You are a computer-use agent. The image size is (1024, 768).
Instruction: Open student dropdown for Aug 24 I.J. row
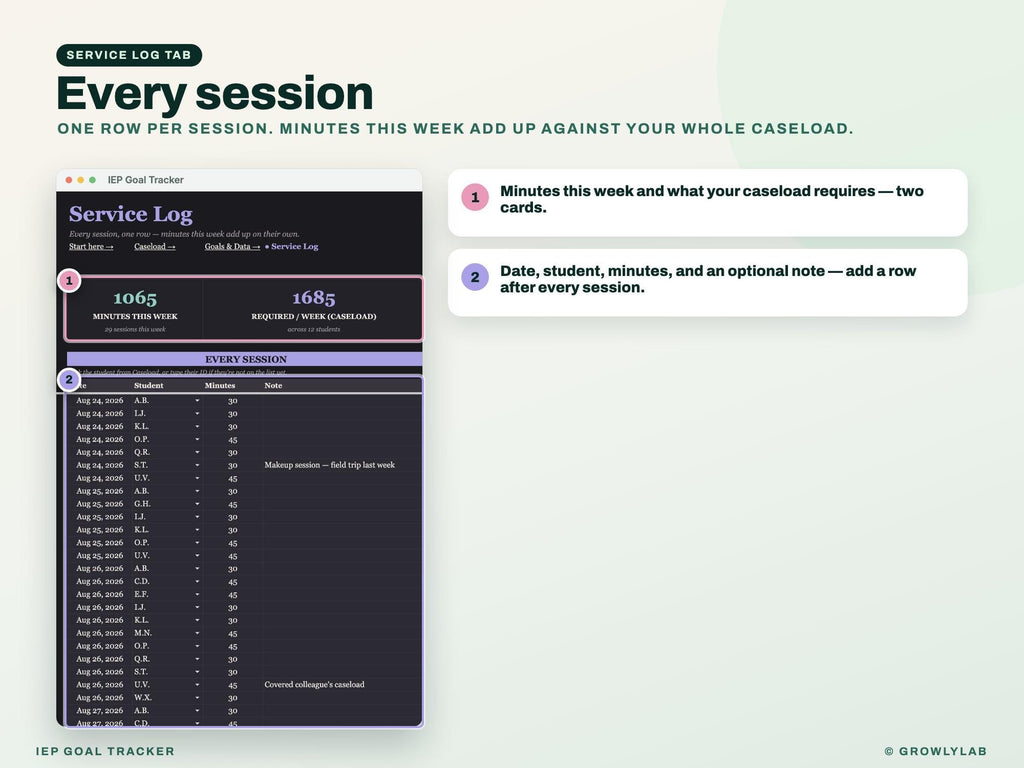pos(197,413)
